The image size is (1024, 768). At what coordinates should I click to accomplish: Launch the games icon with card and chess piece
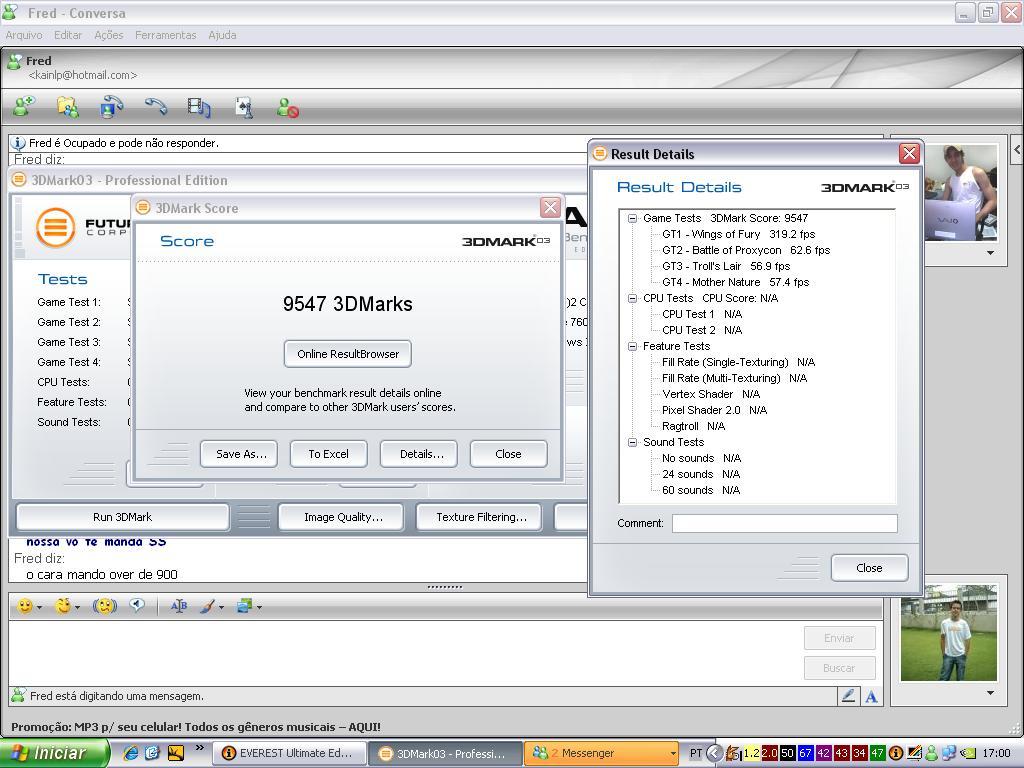(x=244, y=107)
